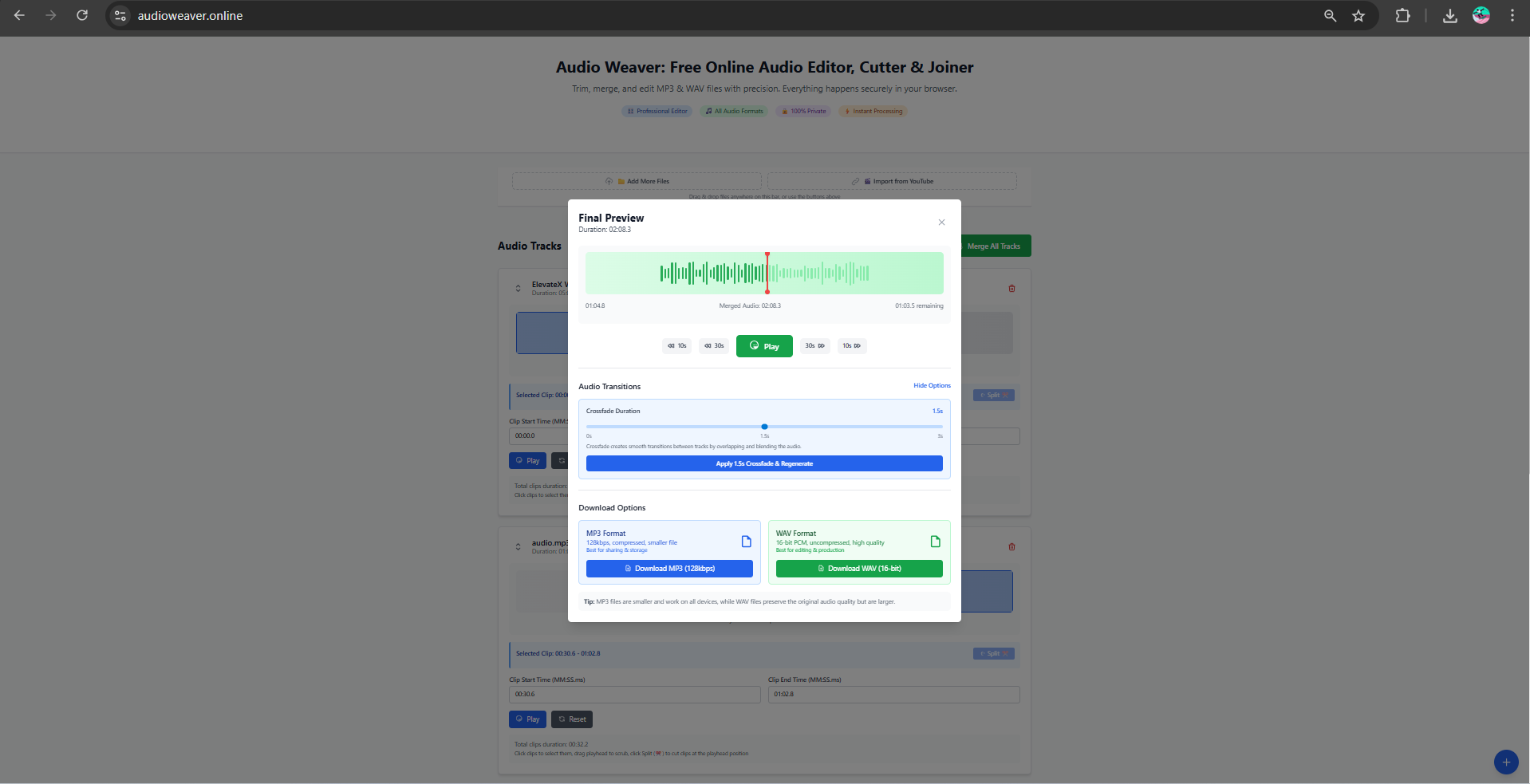This screenshot has width=1530, height=784.
Task: Skip back 30 seconds in the preview
Action: [712, 345]
